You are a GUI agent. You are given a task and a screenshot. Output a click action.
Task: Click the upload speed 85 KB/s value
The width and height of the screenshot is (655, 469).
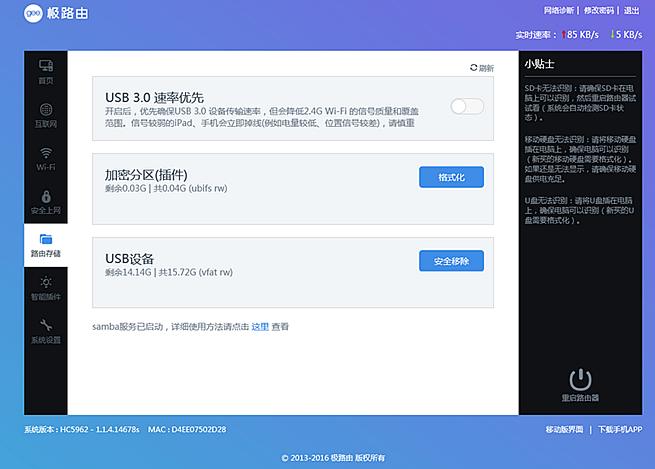[x=583, y=35]
